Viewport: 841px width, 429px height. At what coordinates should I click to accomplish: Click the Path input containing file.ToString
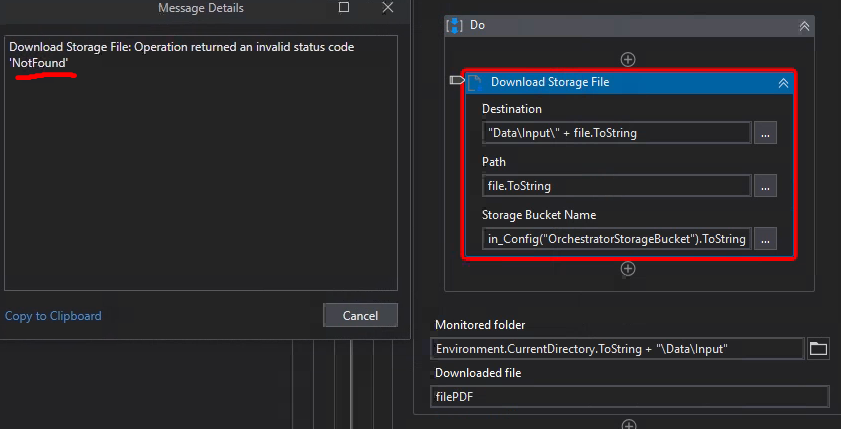616,186
